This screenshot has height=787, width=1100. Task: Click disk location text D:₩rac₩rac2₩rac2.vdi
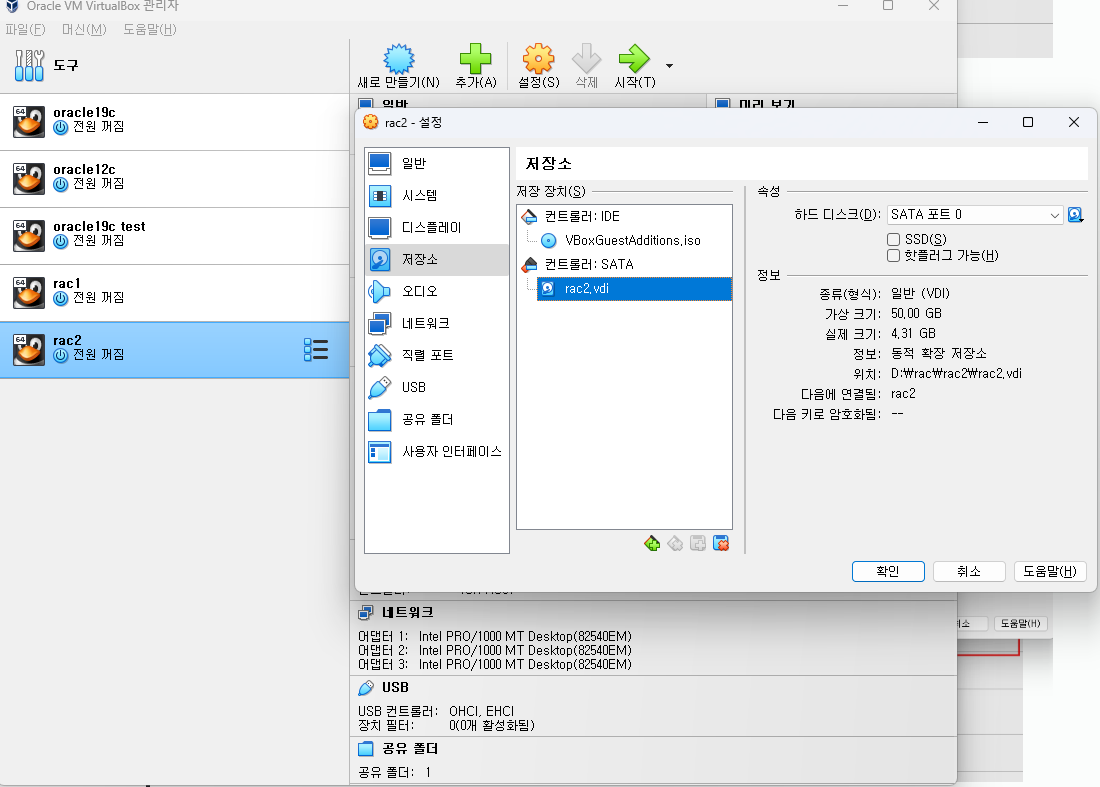point(956,374)
